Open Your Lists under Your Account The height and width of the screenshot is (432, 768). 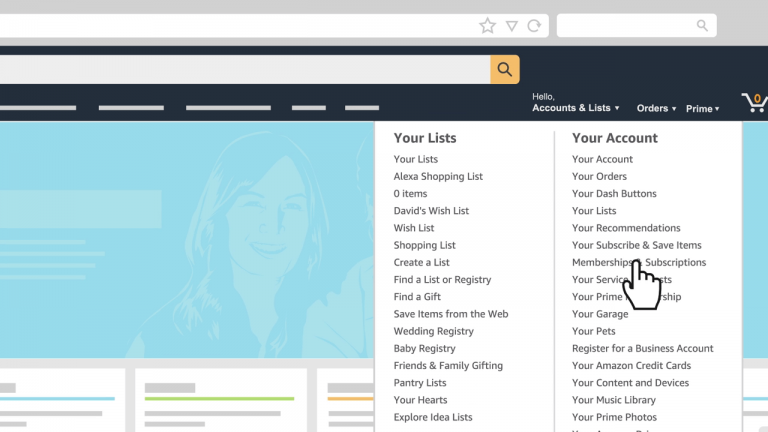click(x=594, y=211)
